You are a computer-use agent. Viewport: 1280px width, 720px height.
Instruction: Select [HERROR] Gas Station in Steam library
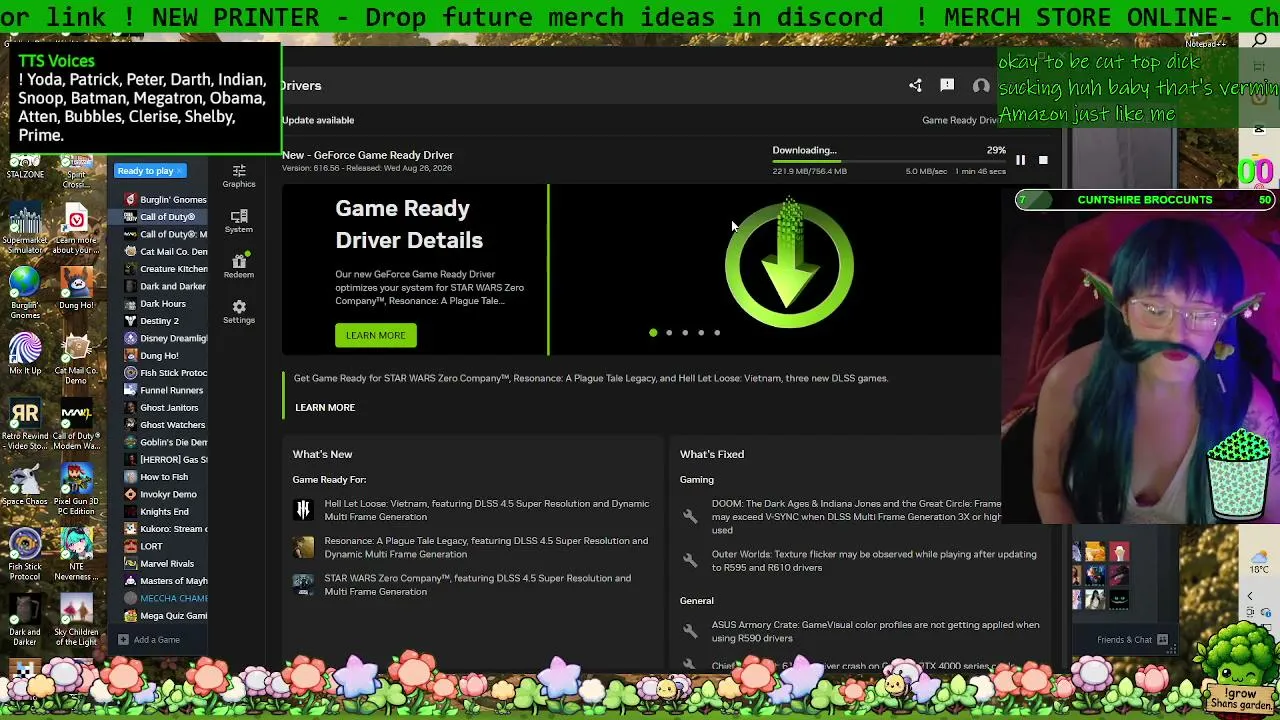(165, 460)
